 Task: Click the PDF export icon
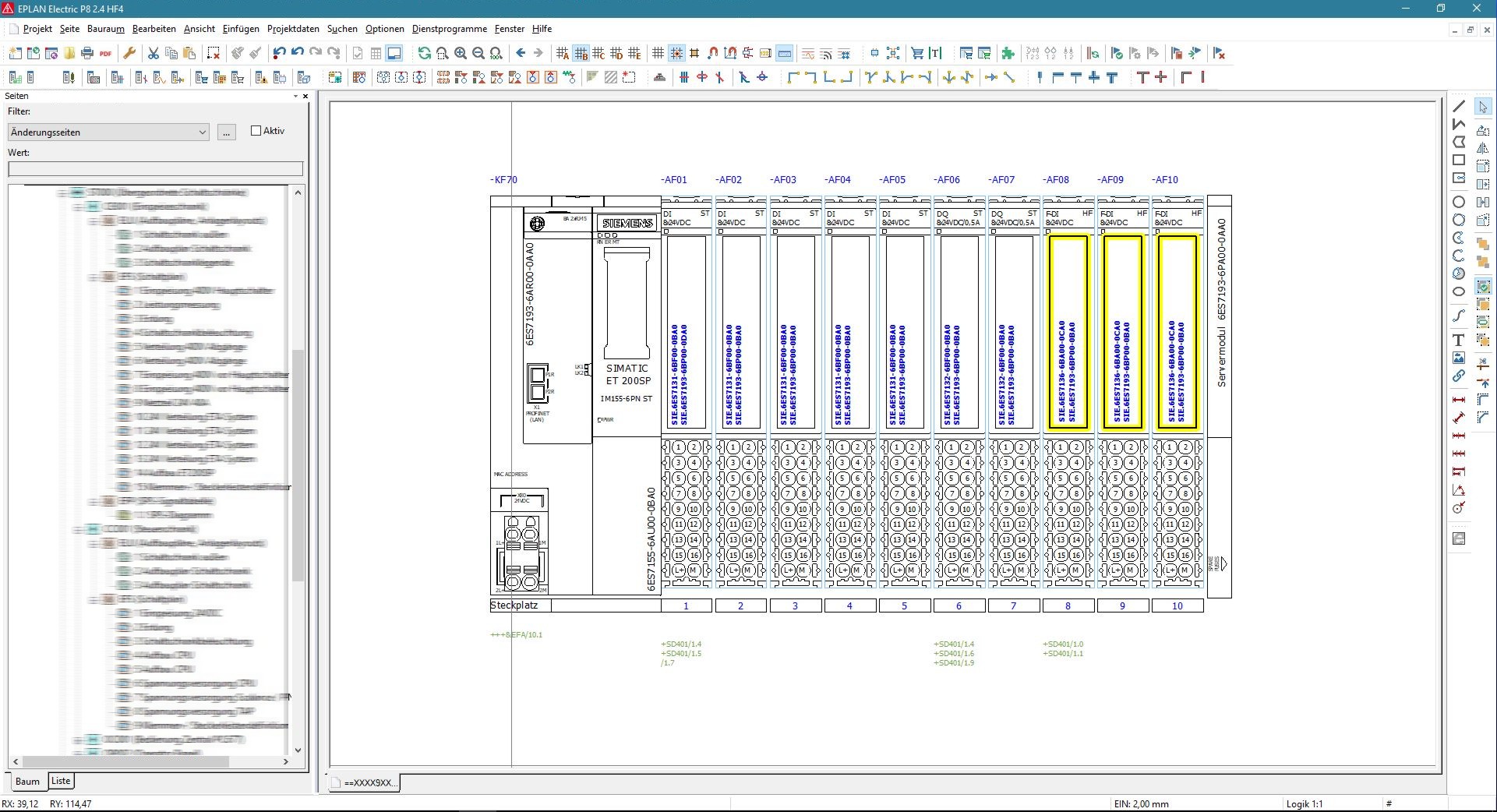(x=105, y=53)
